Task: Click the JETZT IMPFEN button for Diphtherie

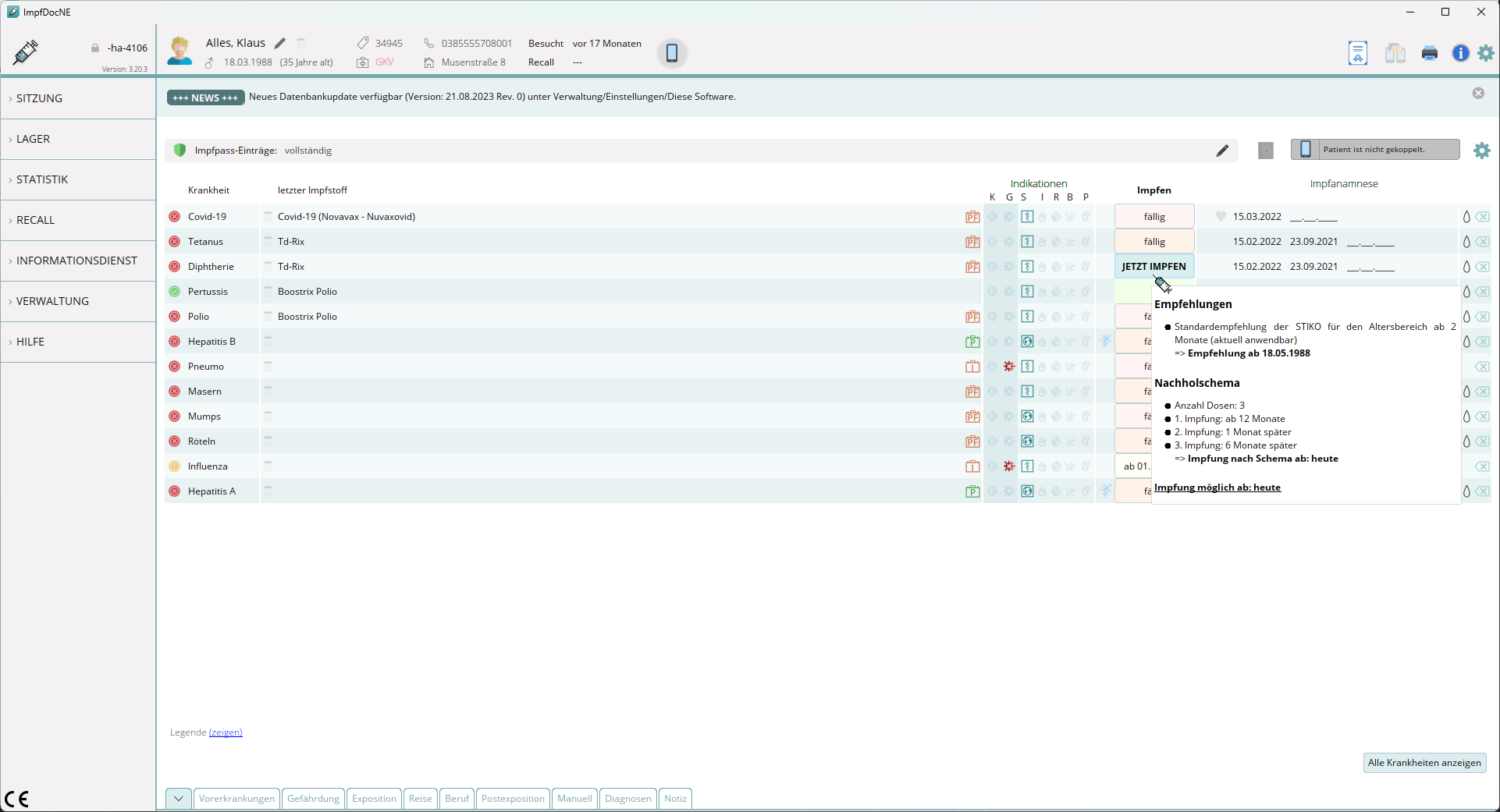Action: 1154,267
